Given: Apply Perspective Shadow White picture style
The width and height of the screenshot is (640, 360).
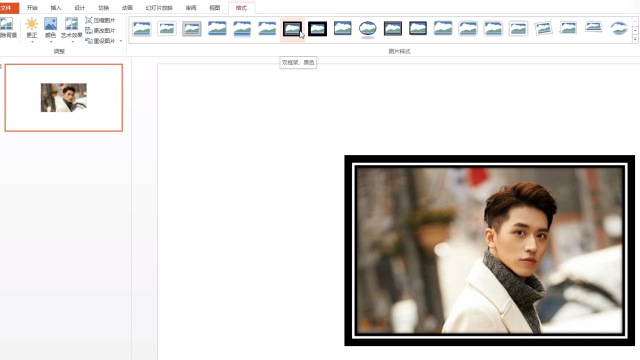Looking at the screenshot, I should click(569, 29).
